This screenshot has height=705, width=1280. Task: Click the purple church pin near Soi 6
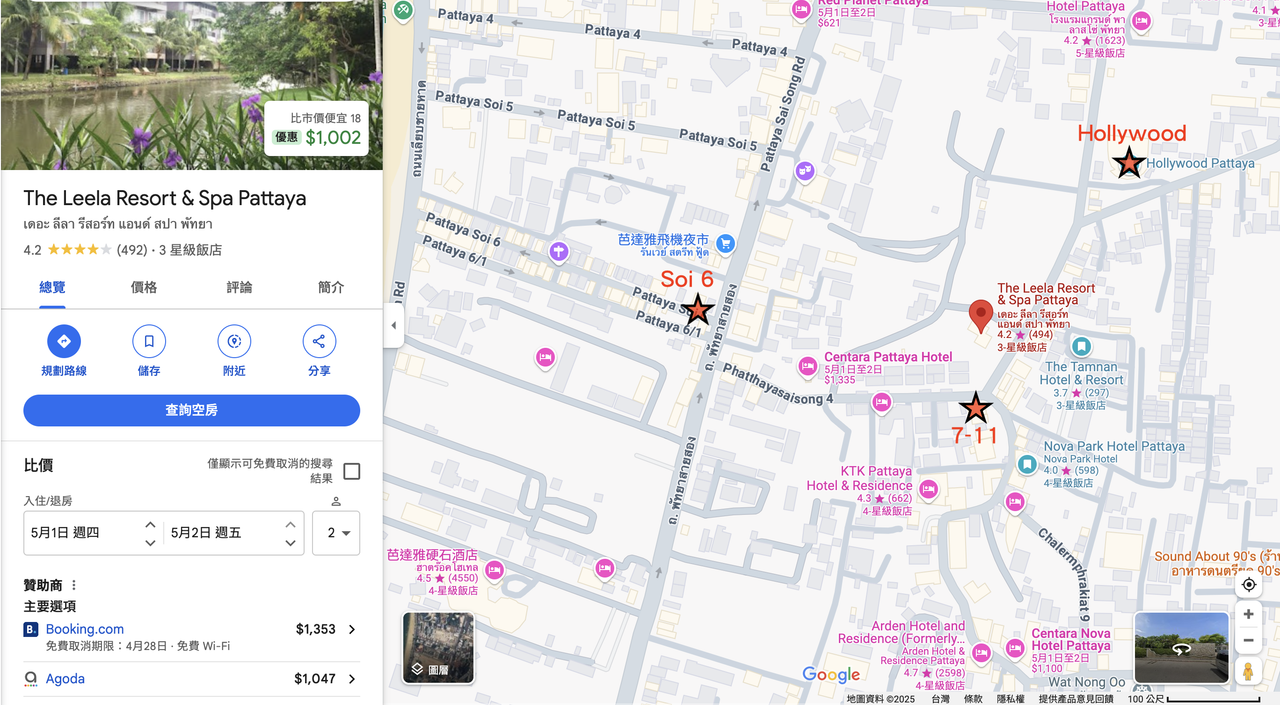point(558,252)
